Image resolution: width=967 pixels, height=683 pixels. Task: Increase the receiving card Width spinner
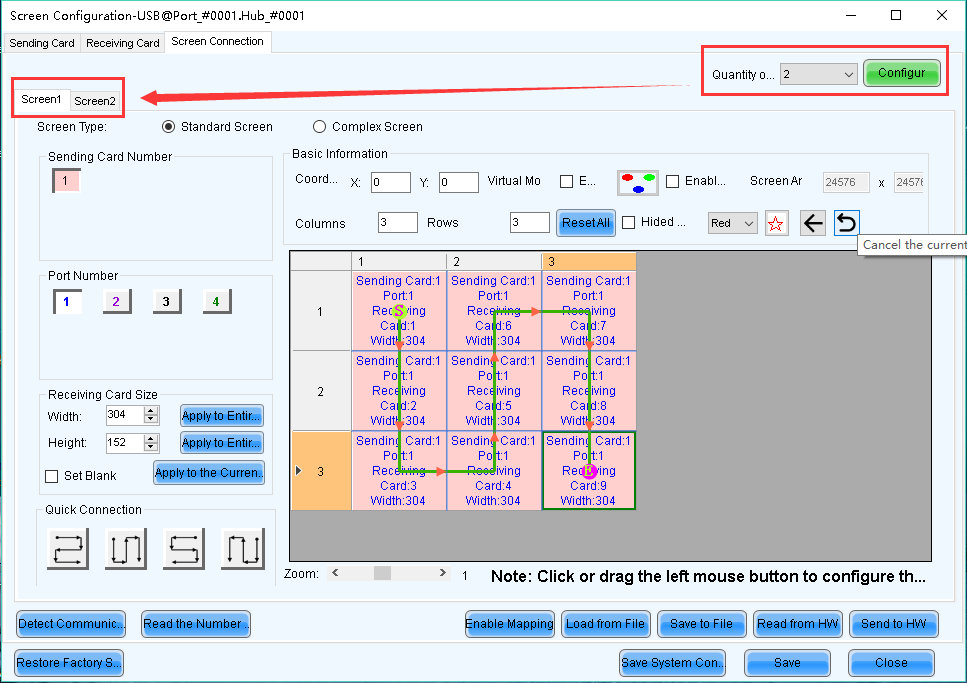point(151,410)
